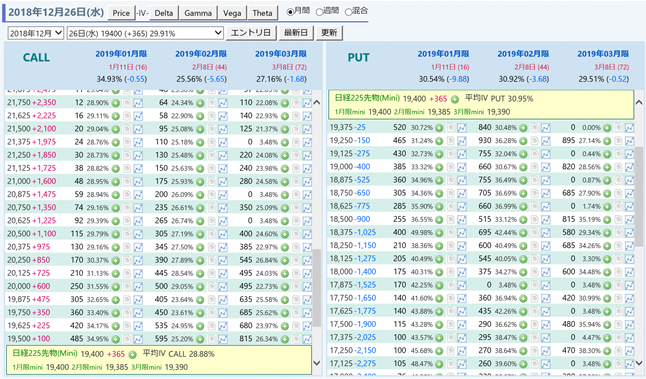646x379 pixels.
Task: Open chart icon for CALL 19,875 January column
Action: click(x=138, y=300)
